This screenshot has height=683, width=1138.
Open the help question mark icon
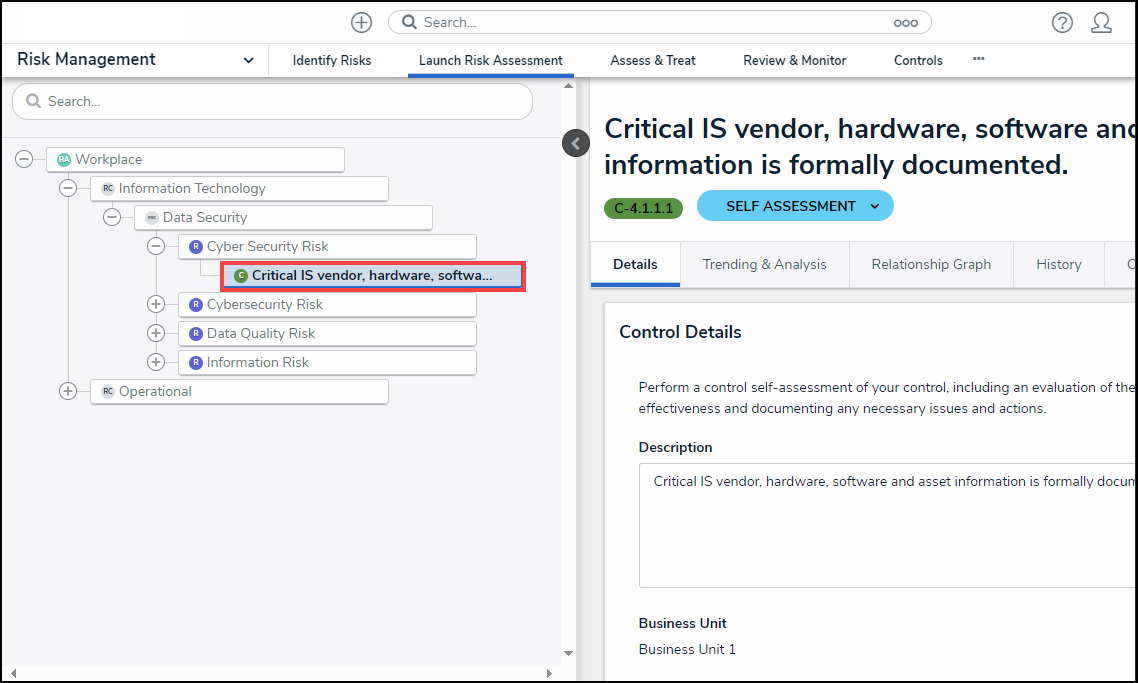[x=1062, y=22]
